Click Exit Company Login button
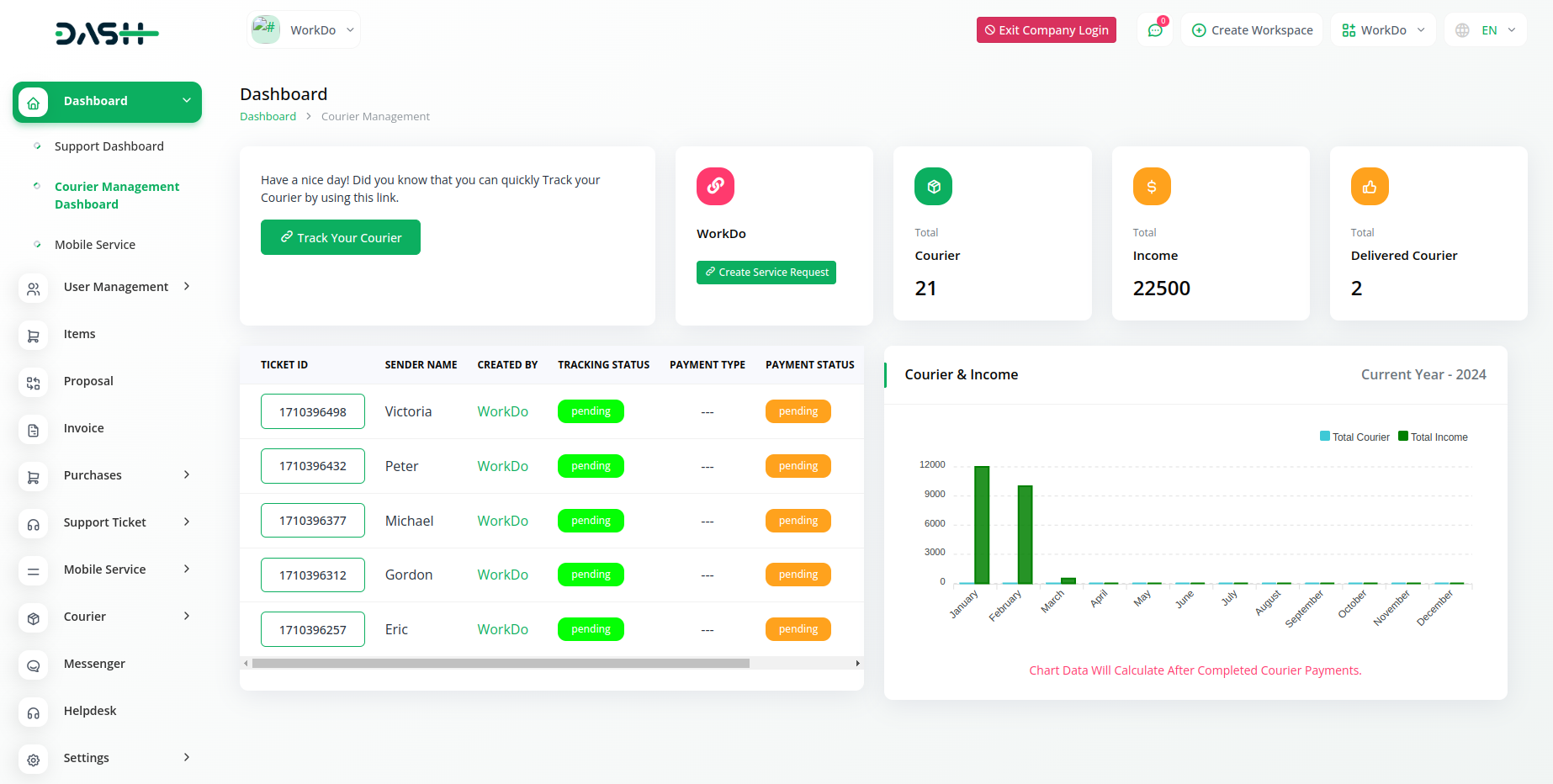The height and width of the screenshot is (784, 1553). pyautogui.click(x=1046, y=30)
